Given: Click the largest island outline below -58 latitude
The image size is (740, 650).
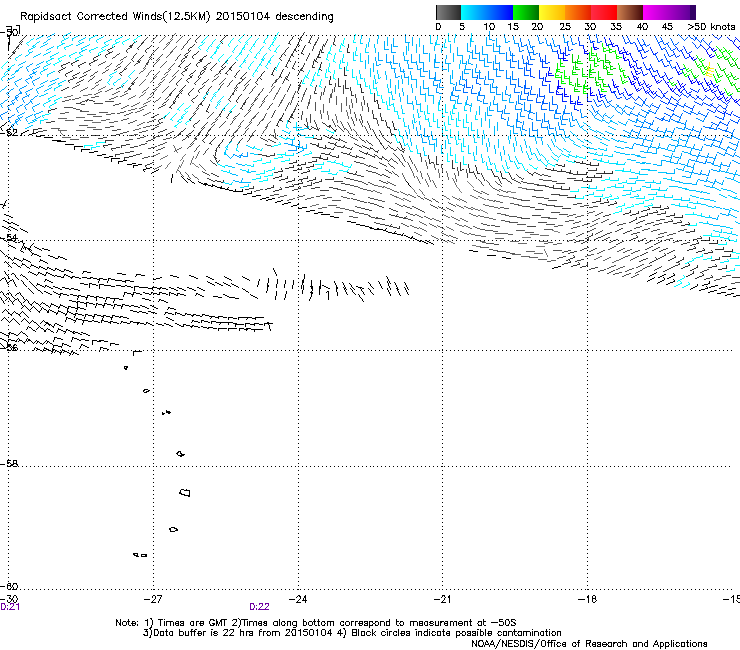Looking at the screenshot, I should point(185,493).
